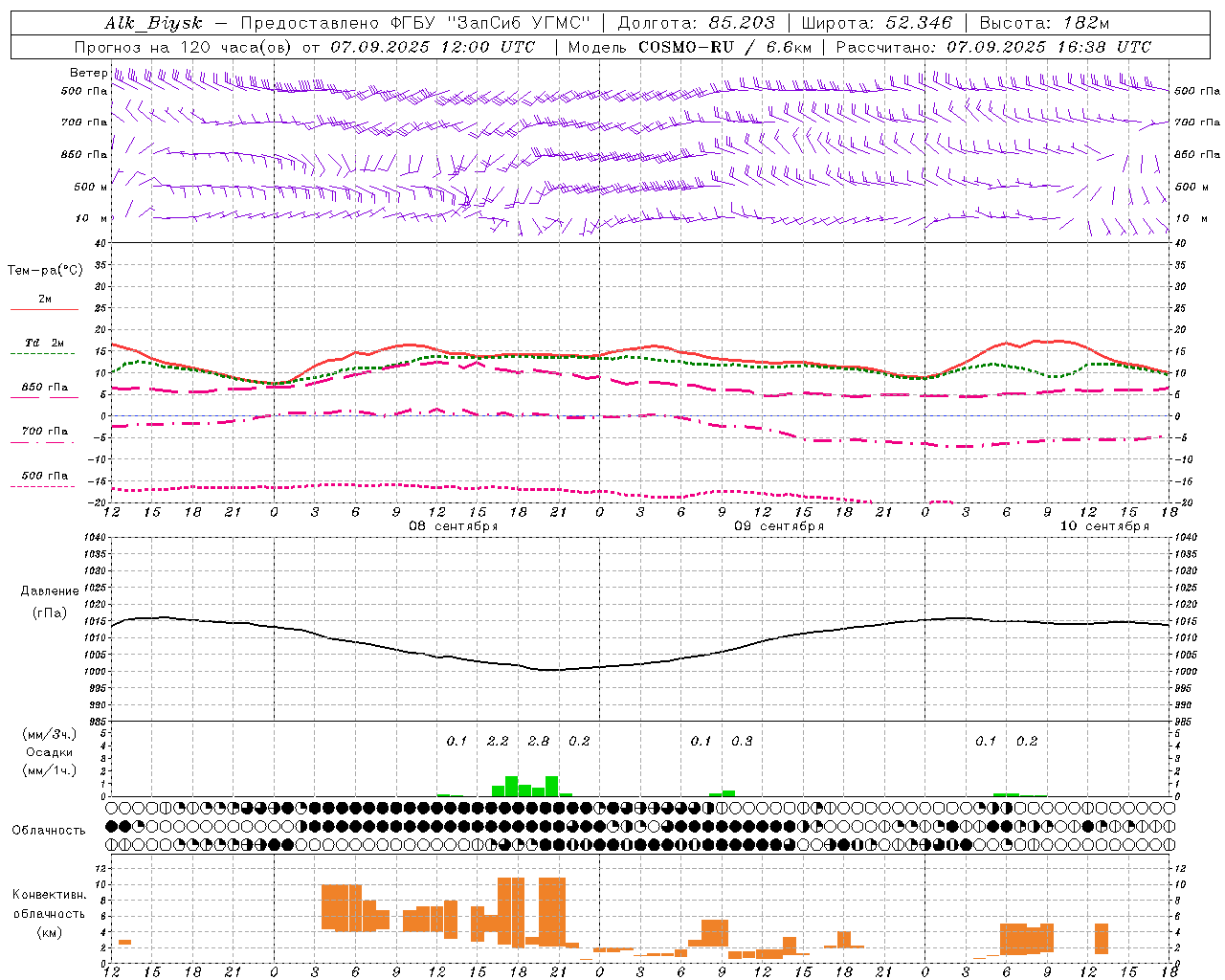Click the 0.3 precipitation value
The height and width of the screenshot is (980, 1225).
tap(742, 742)
